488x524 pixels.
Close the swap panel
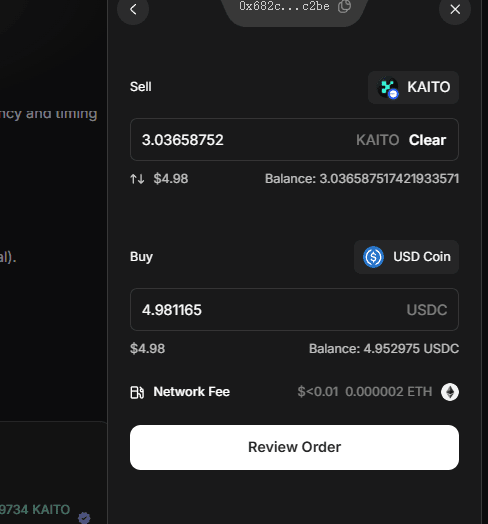[x=455, y=9]
